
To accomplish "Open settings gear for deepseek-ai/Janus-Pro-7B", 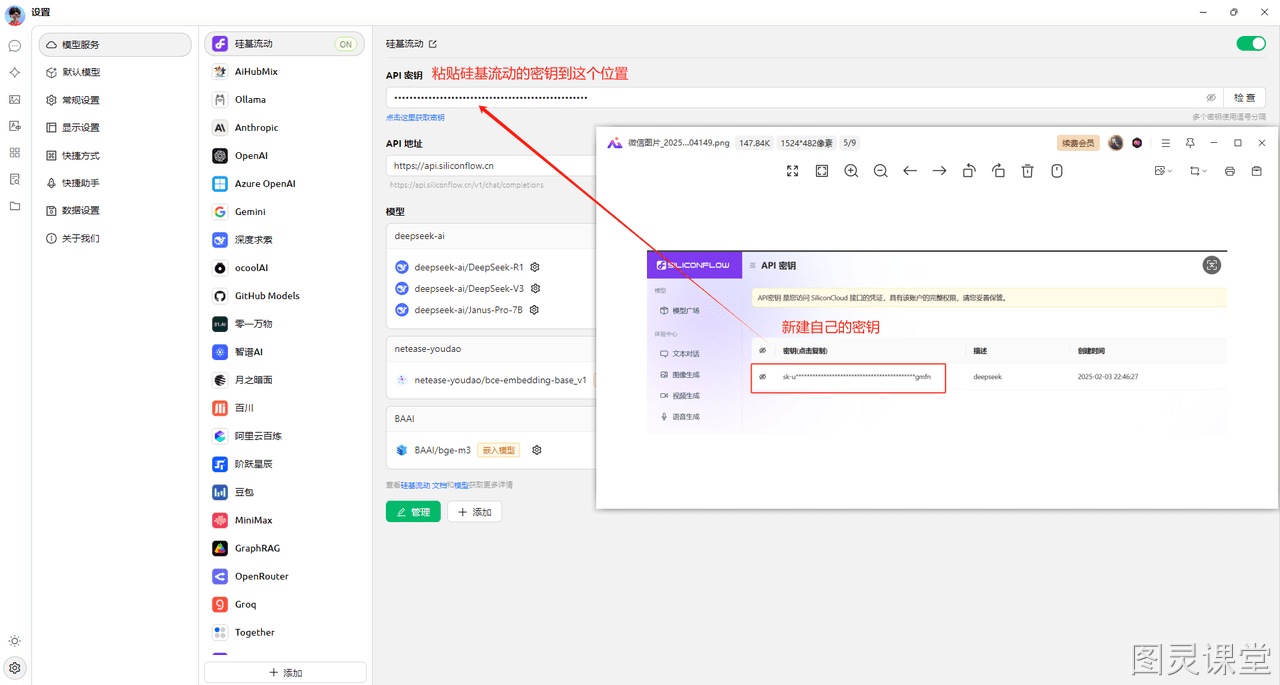I will click(x=534, y=310).
